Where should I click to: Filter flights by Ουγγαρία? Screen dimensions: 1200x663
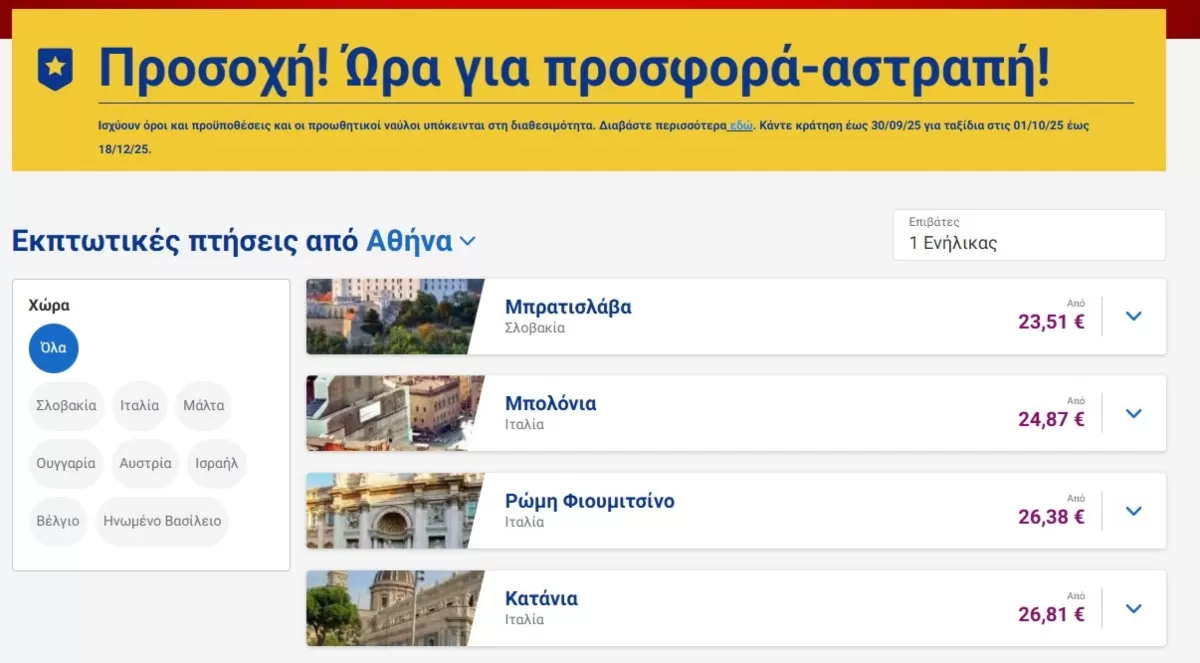(x=67, y=464)
